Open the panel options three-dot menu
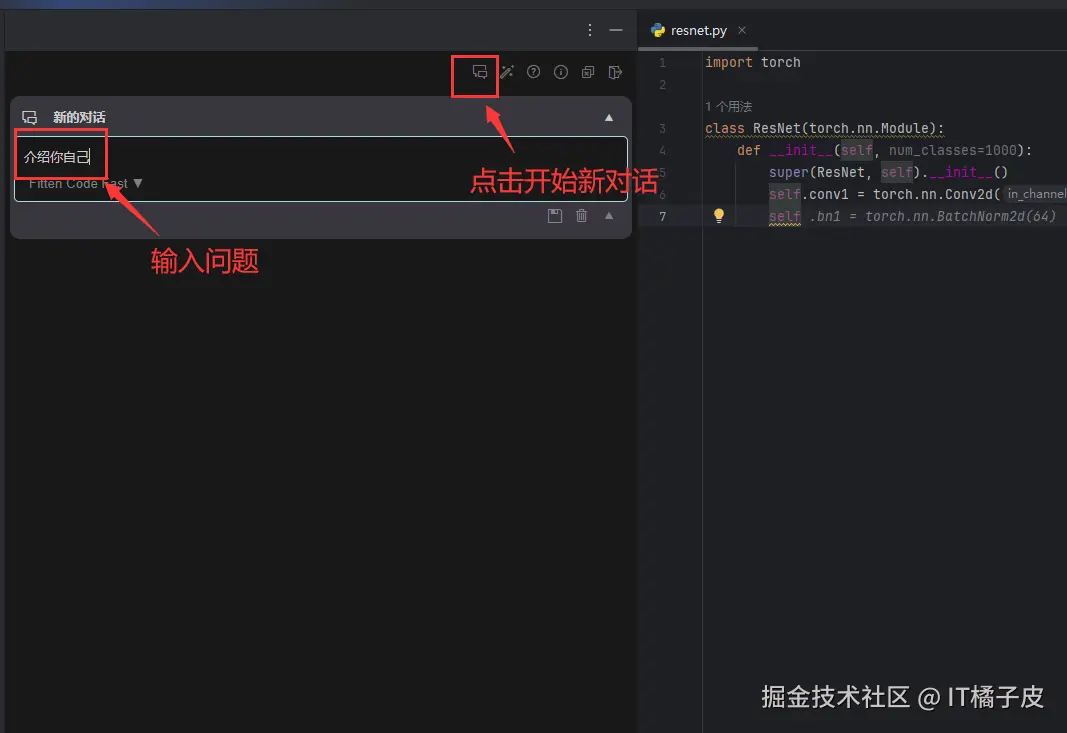The height and width of the screenshot is (733, 1067). [590, 30]
